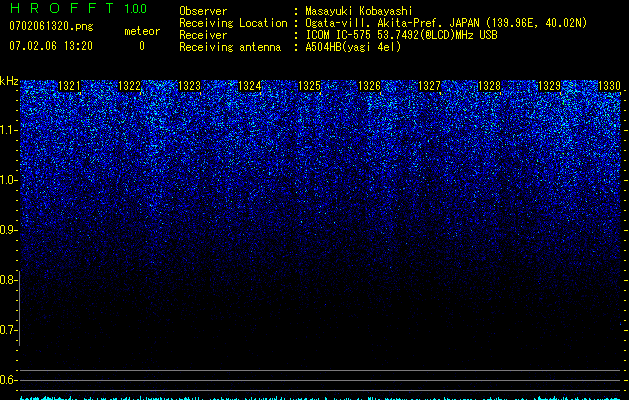Select the file name 0702061320.png
This screenshot has height=400, width=629.
51,26
